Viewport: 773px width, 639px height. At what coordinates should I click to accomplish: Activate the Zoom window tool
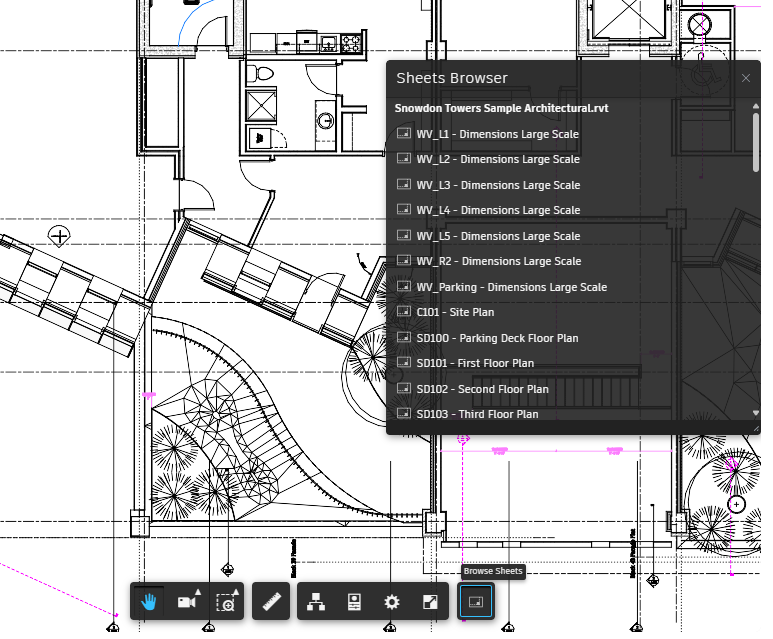coord(226,602)
